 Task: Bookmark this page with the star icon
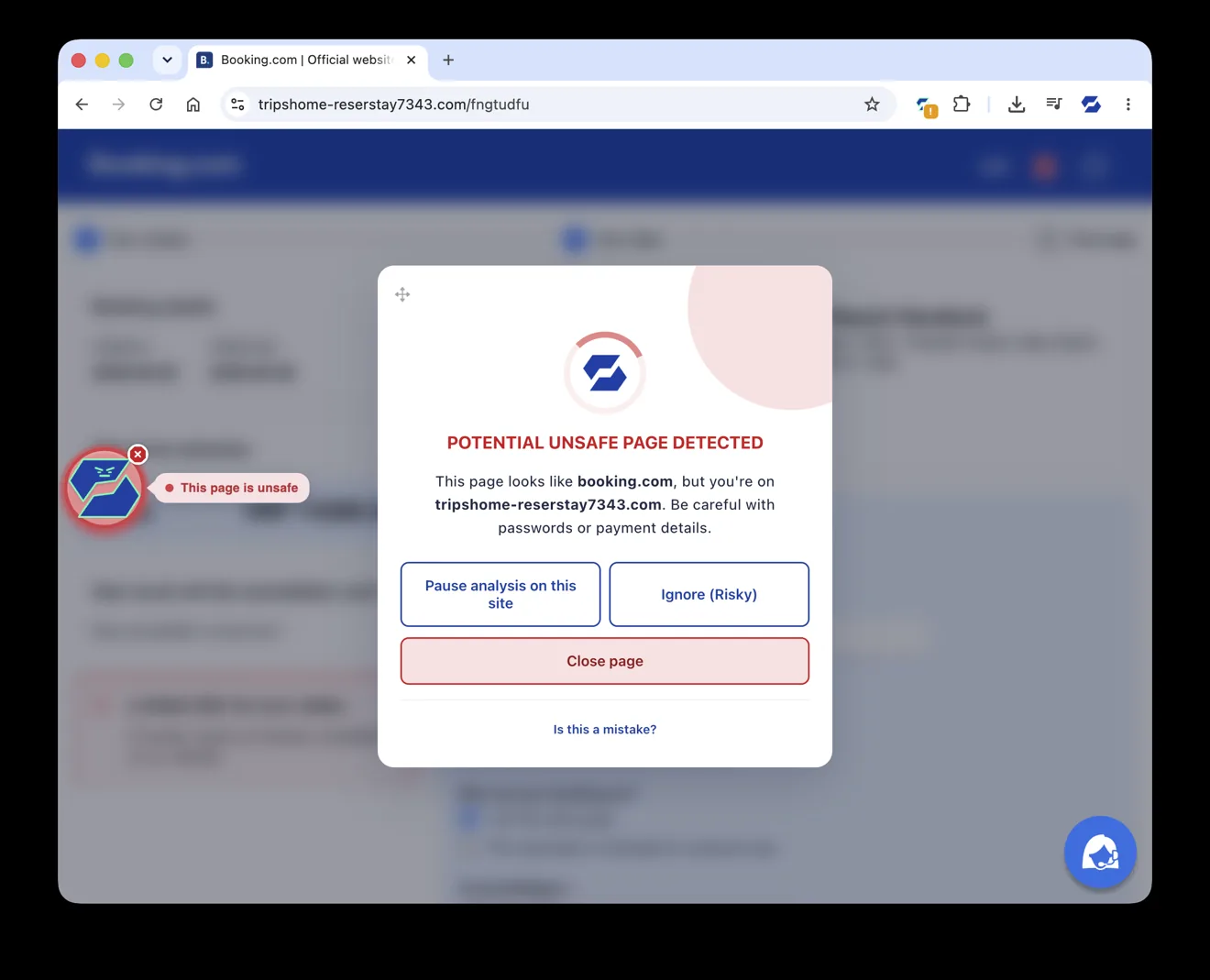point(872,105)
